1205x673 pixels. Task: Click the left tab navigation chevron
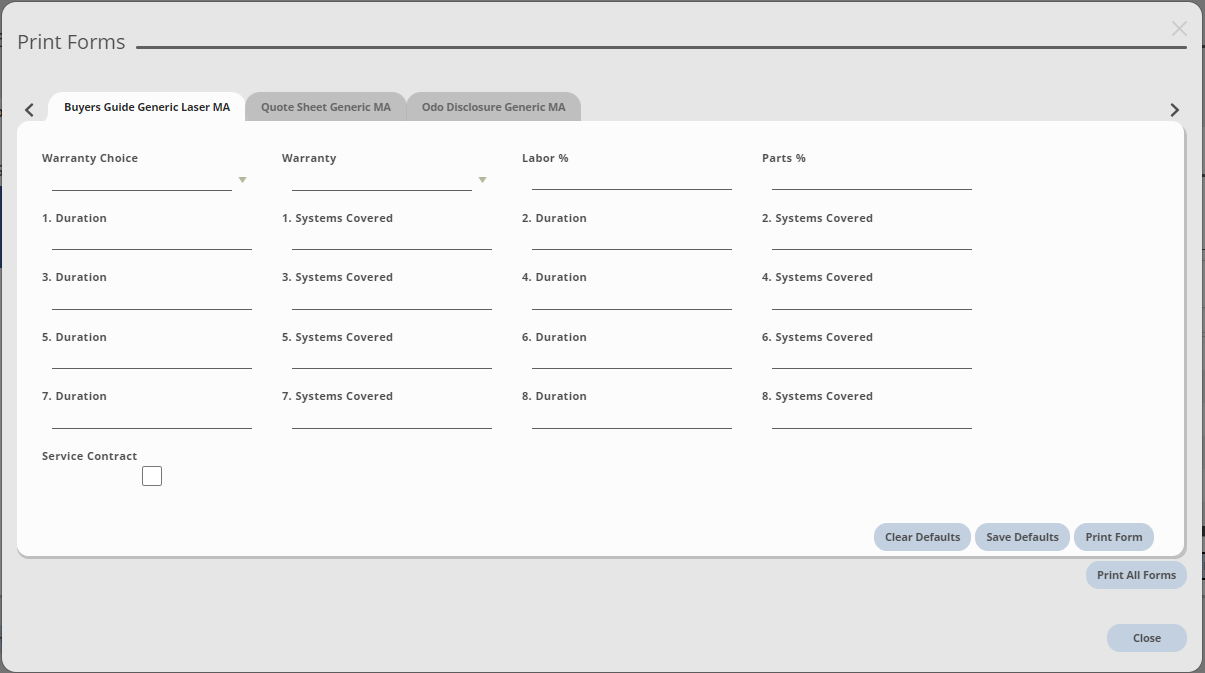tap(29, 109)
